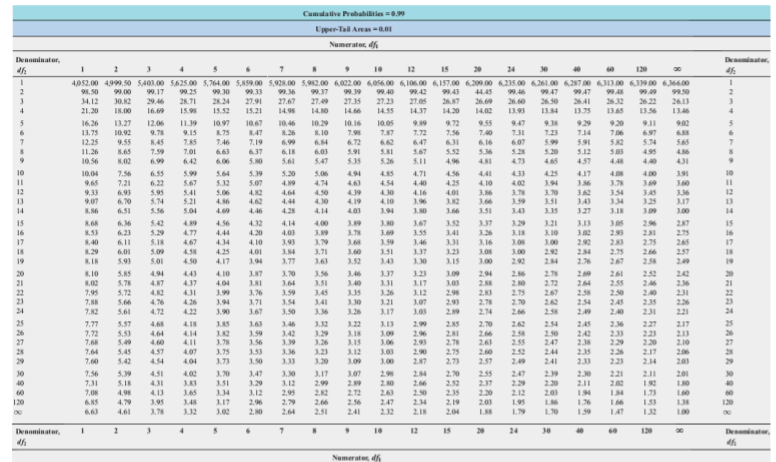Select the table value '4,999.50'
The image size is (776, 462).
117,83
